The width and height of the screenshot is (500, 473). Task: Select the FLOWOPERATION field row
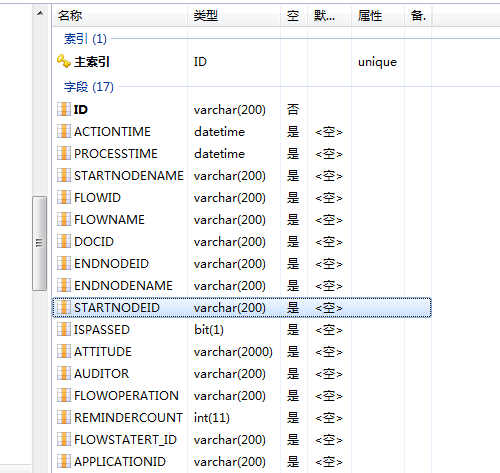[x=242, y=395]
